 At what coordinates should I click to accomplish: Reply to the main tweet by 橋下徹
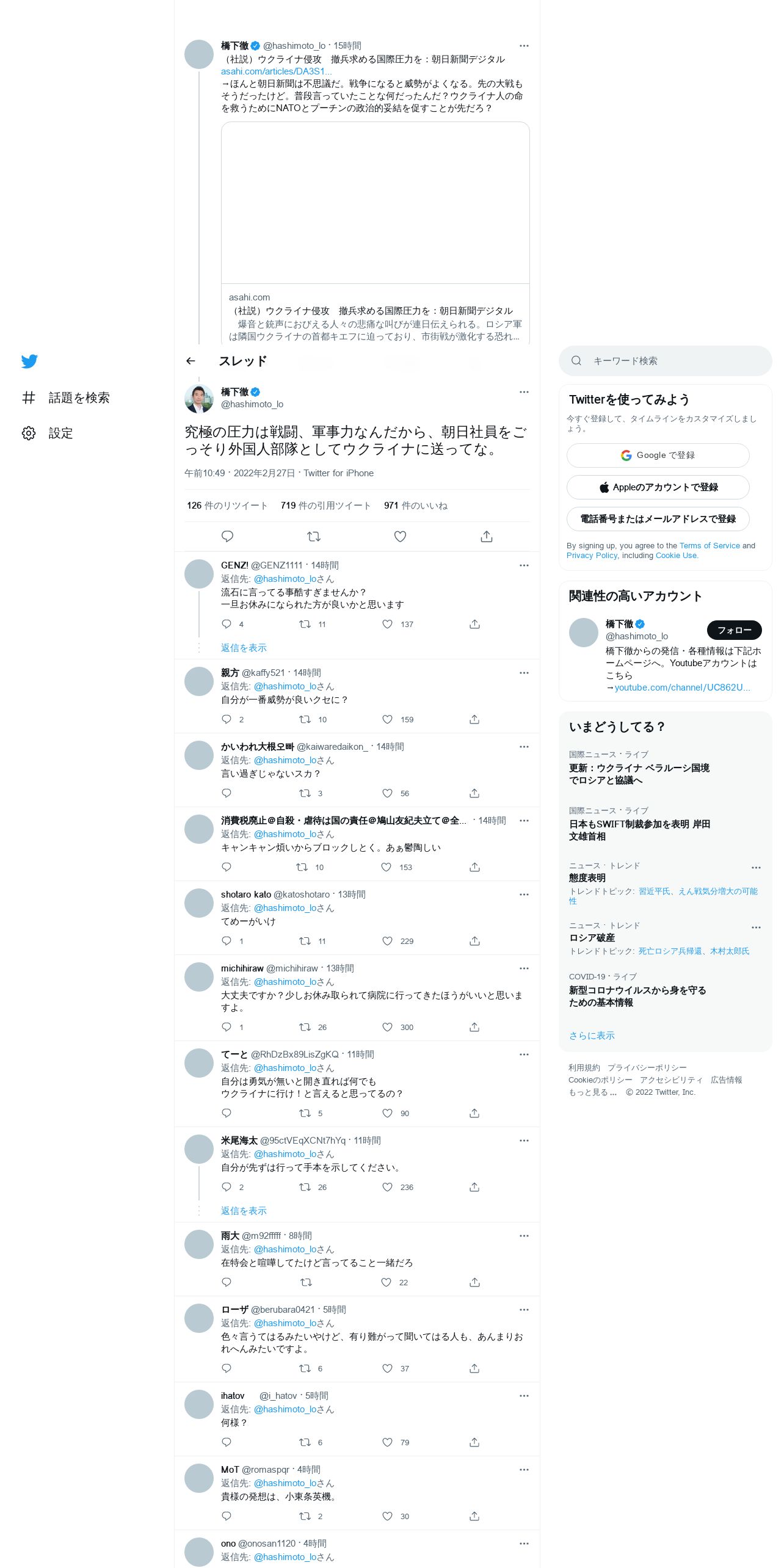click(x=227, y=536)
